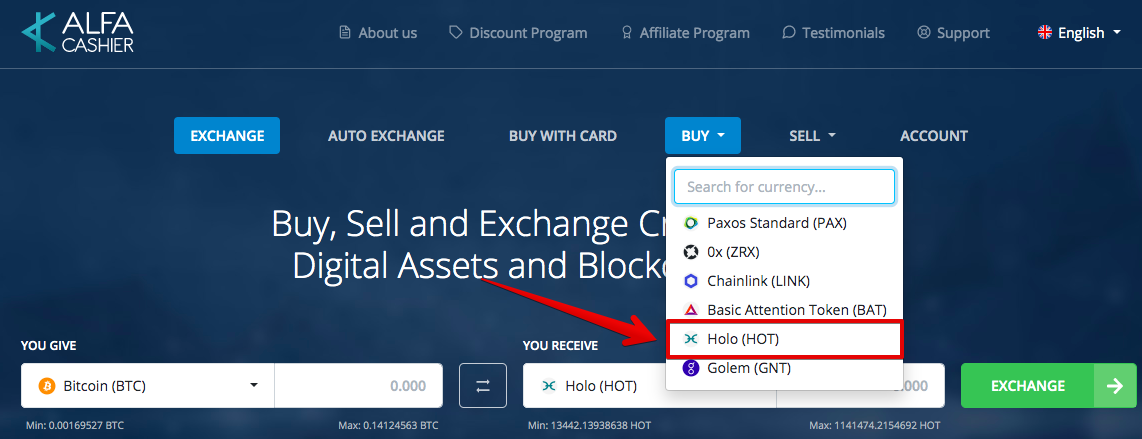Click the You Give amount input field
This screenshot has height=439, width=1142.
[358, 386]
